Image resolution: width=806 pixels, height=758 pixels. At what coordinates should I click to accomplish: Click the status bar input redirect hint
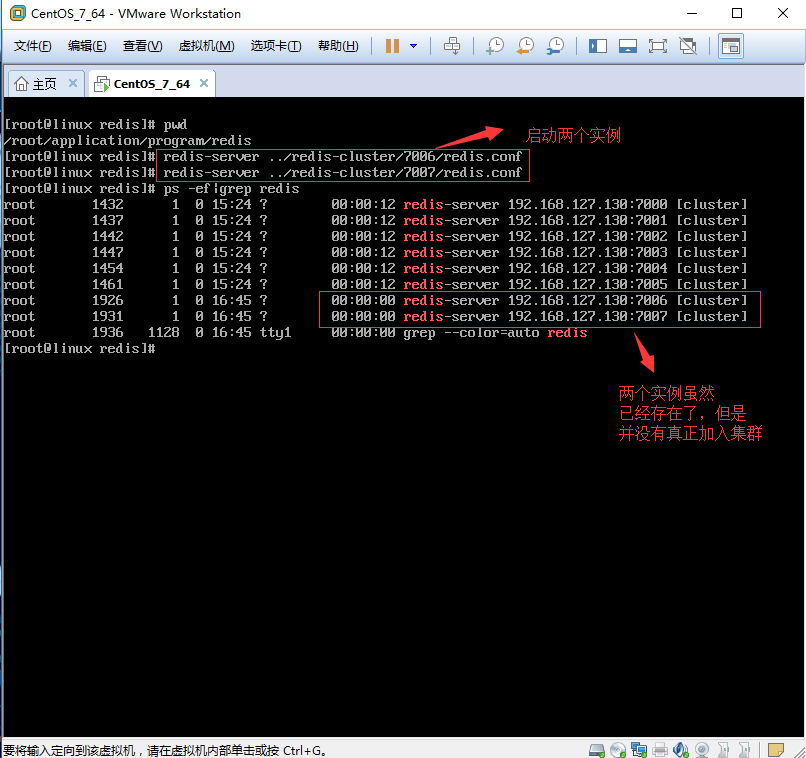coord(165,750)
